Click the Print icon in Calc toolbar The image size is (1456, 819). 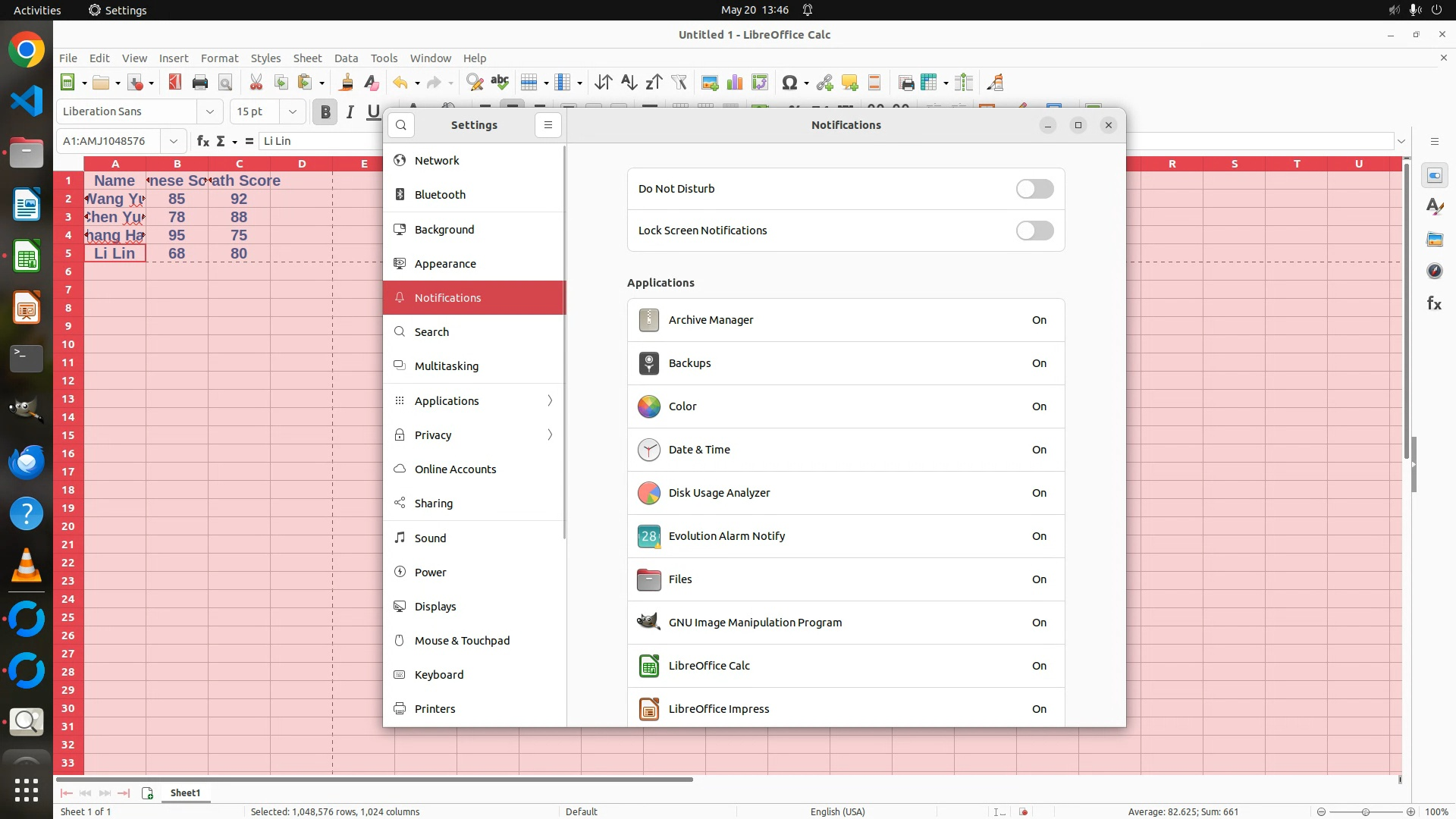200,83
